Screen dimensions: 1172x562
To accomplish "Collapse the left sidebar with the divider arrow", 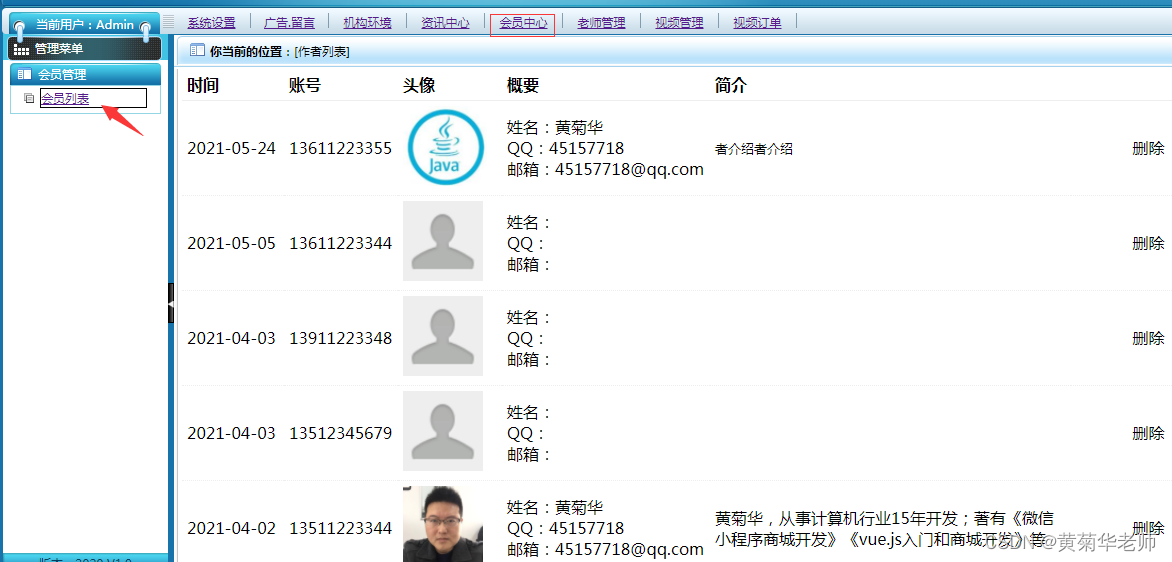I will [171, 302].
